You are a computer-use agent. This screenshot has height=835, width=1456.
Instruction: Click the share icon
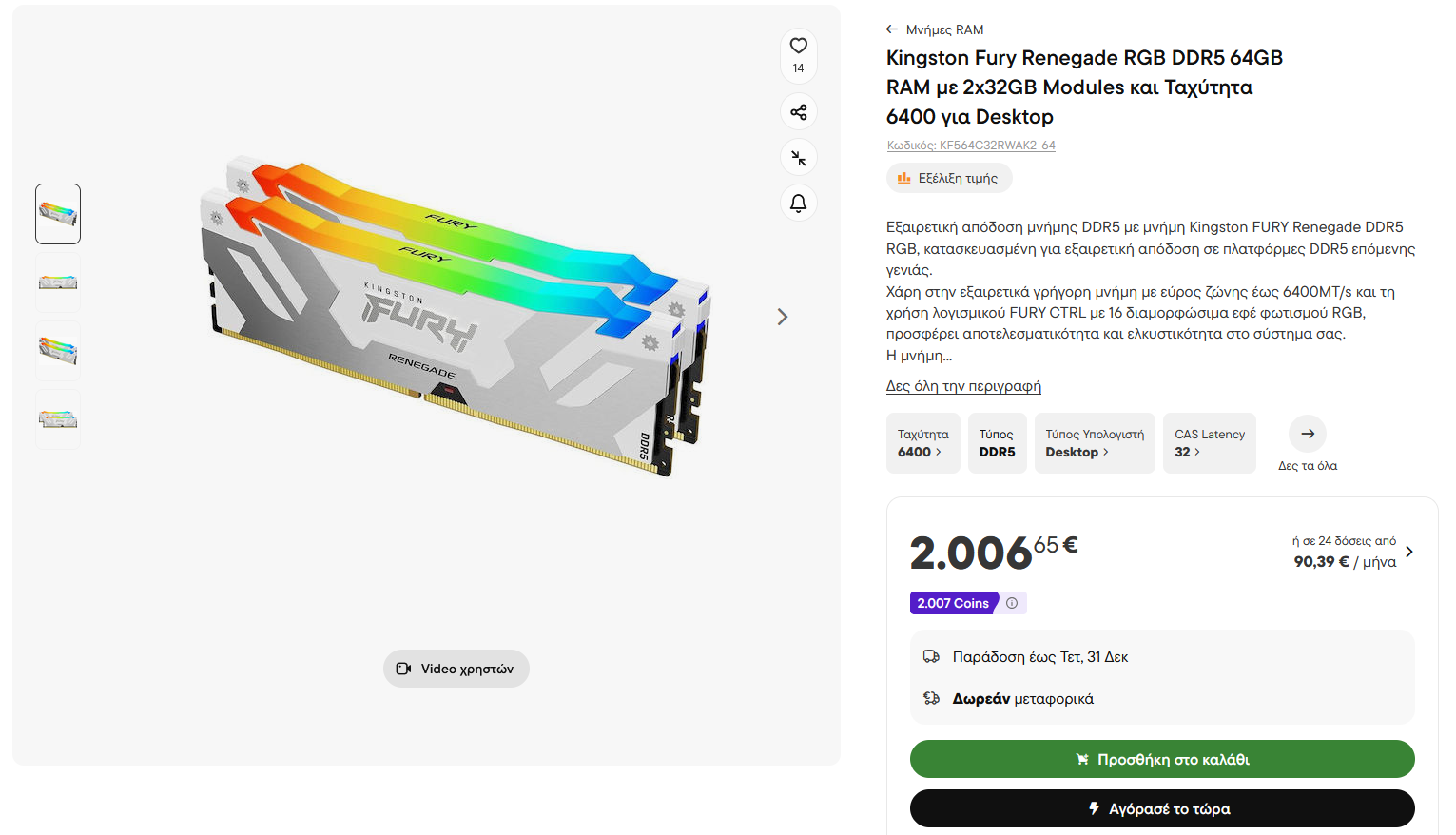(x=798, y=112)
